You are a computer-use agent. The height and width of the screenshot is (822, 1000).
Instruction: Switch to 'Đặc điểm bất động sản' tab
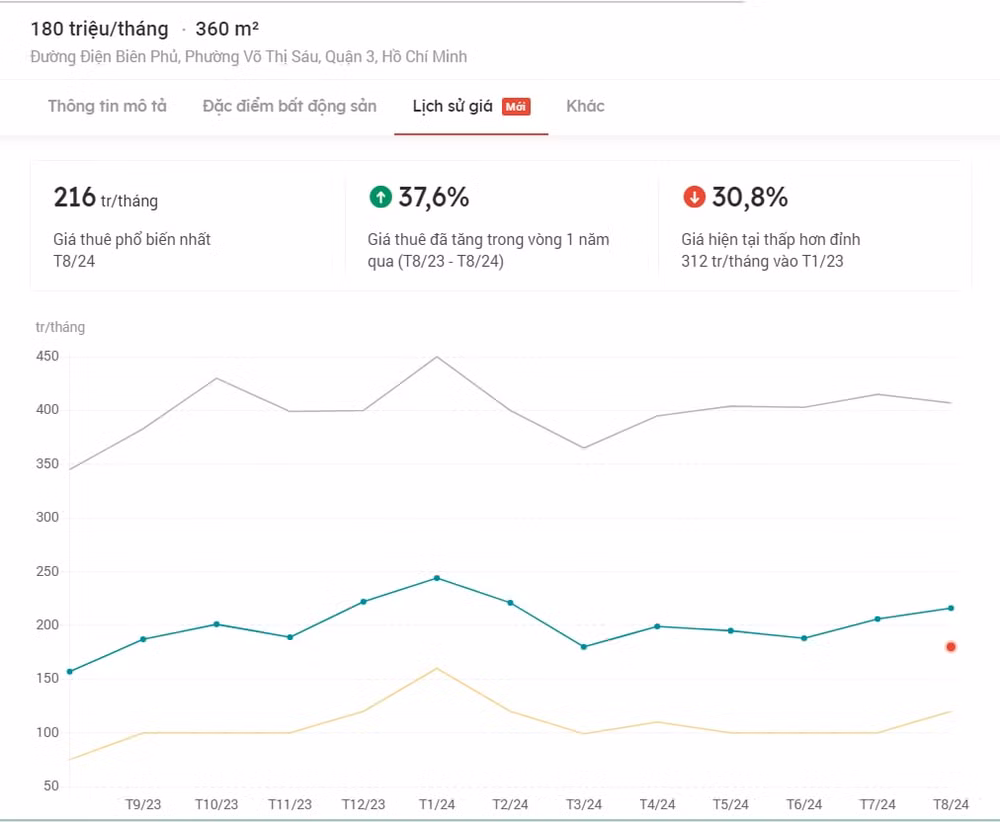pyautogui.click(x=290, y=106)
